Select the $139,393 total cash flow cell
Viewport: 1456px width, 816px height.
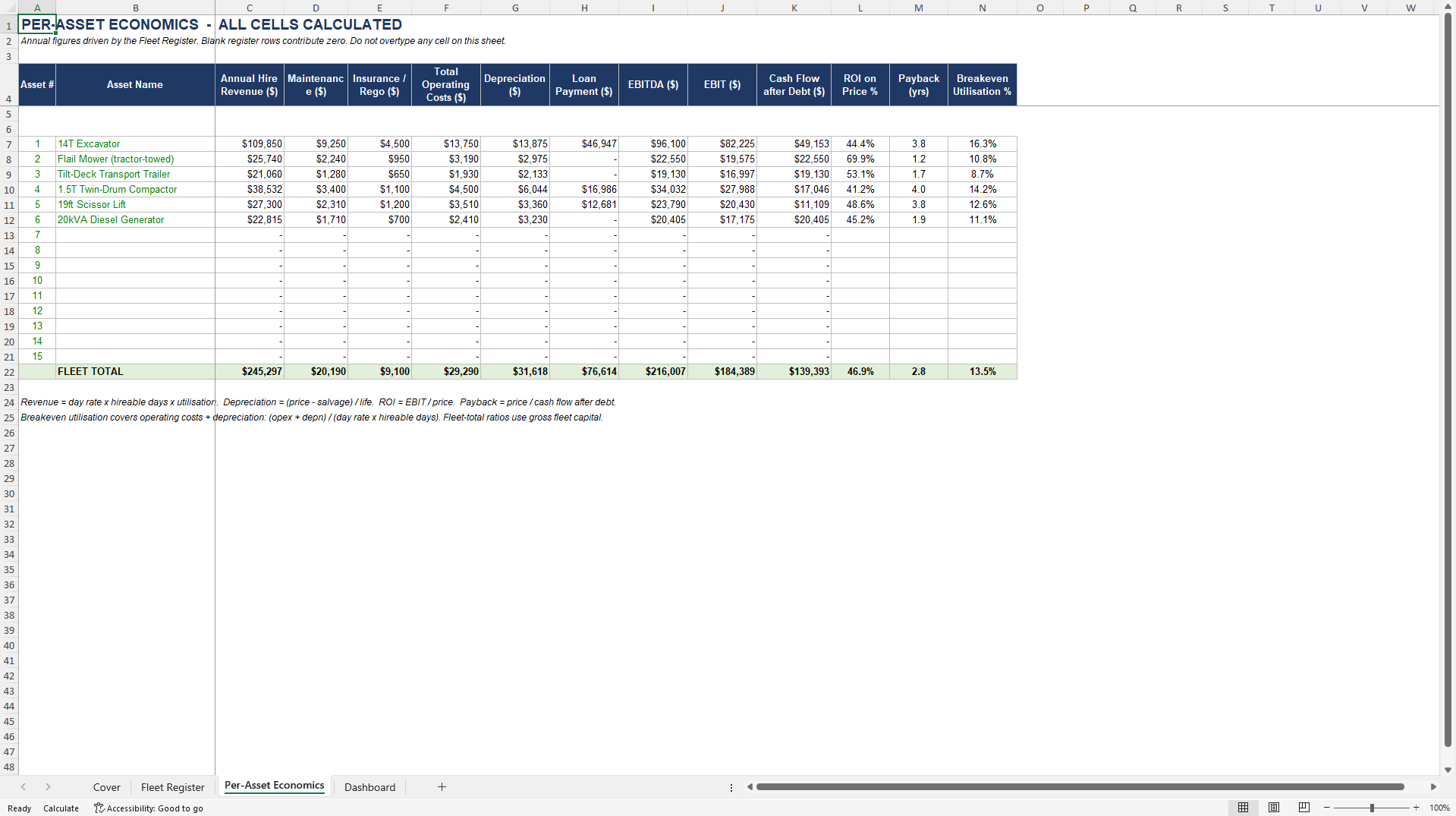pos(794,372)
